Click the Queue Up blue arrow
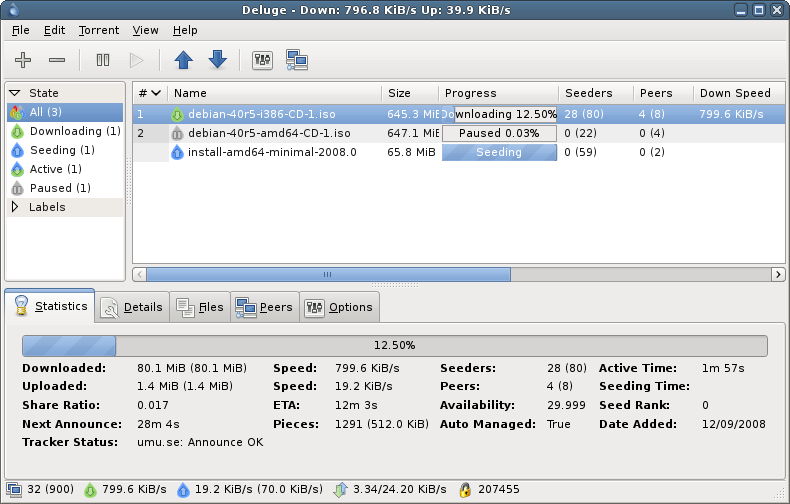Viewport: 790px width, 504px height. [x=183, y=60]
